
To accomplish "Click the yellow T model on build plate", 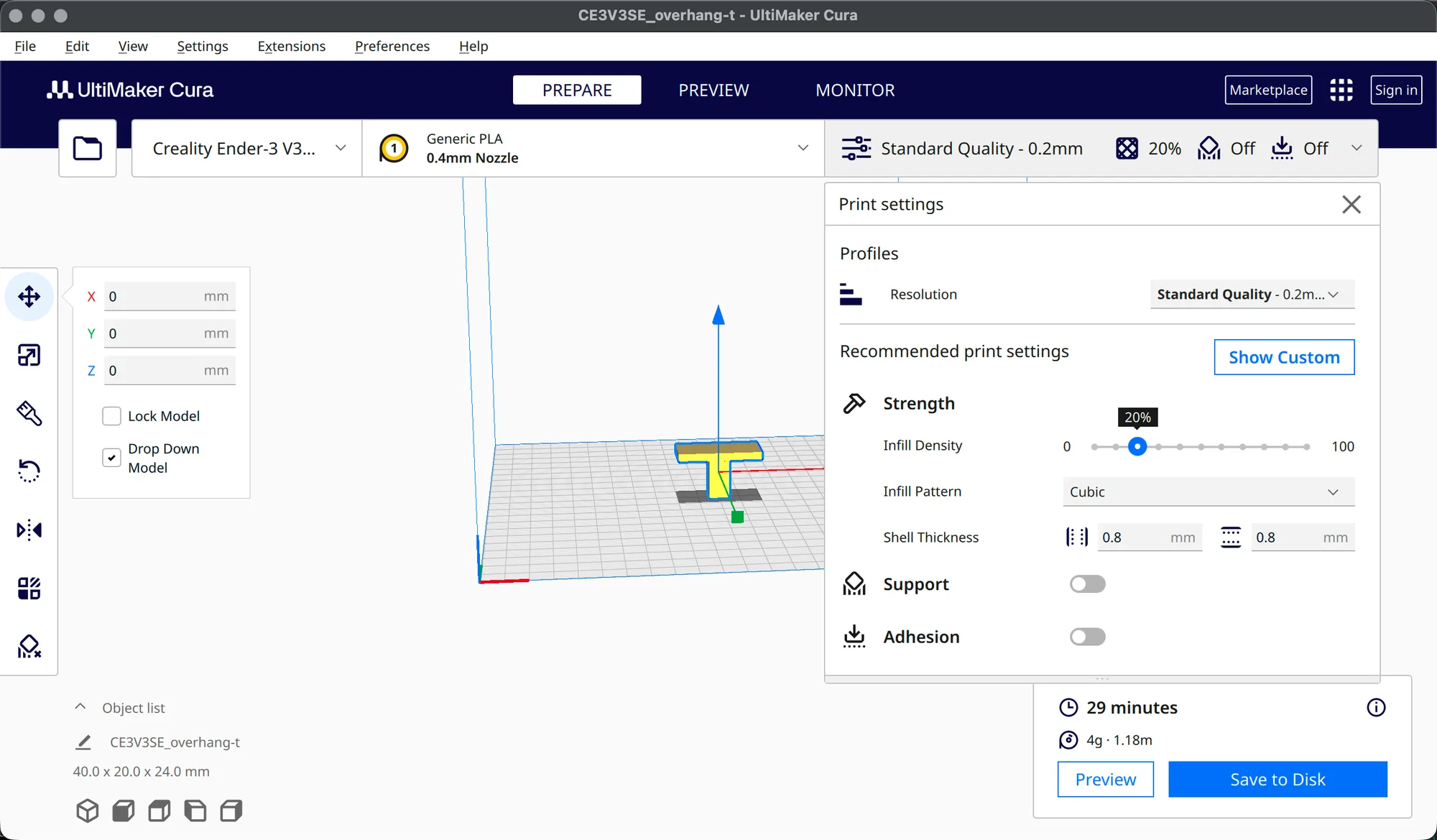I will click(x=718, y=469).
